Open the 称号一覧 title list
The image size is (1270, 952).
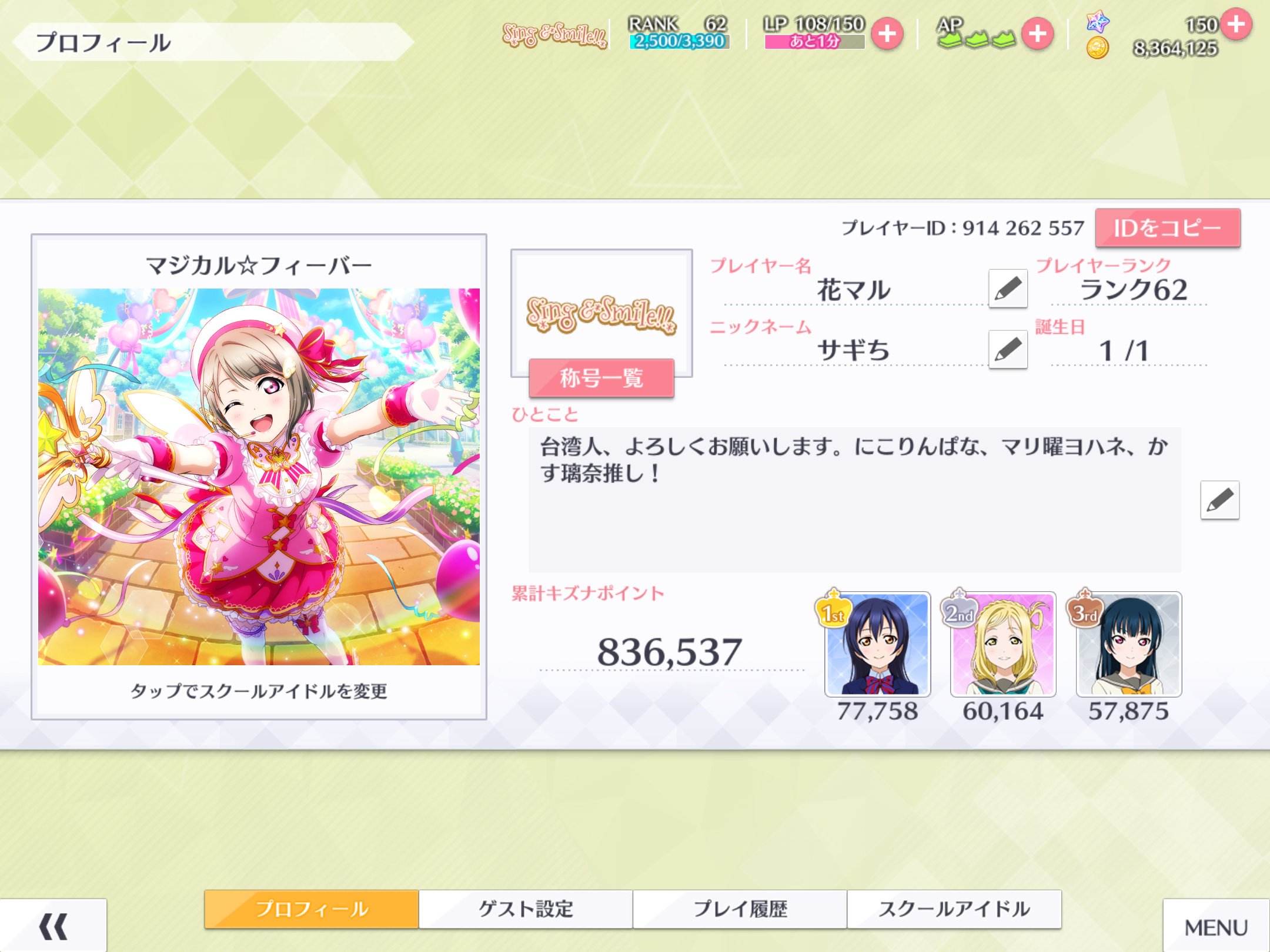tap(601, 378)
